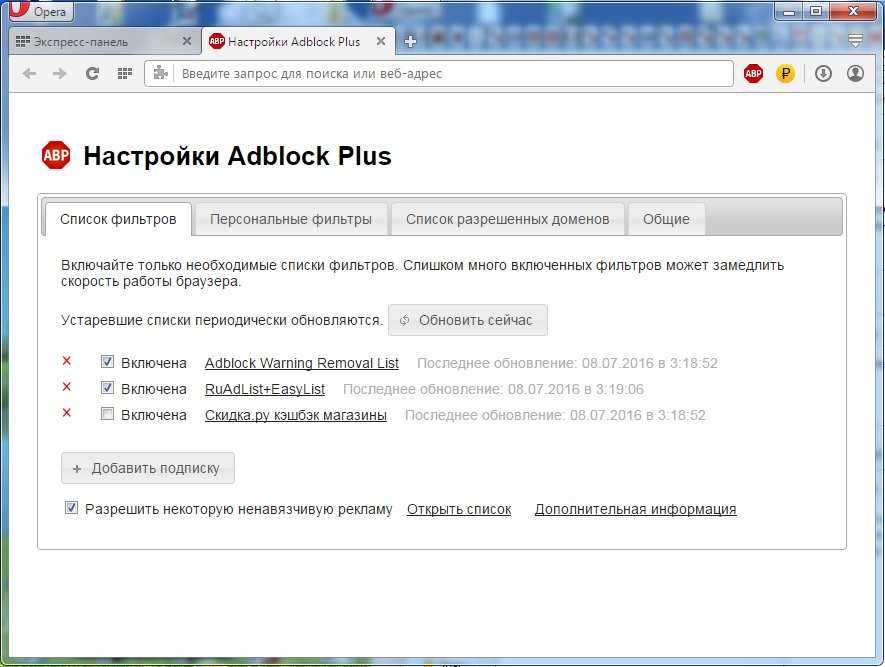885x667 pixels.
Task: Minimize the Opera window
Action: click(x=790, y=11)
